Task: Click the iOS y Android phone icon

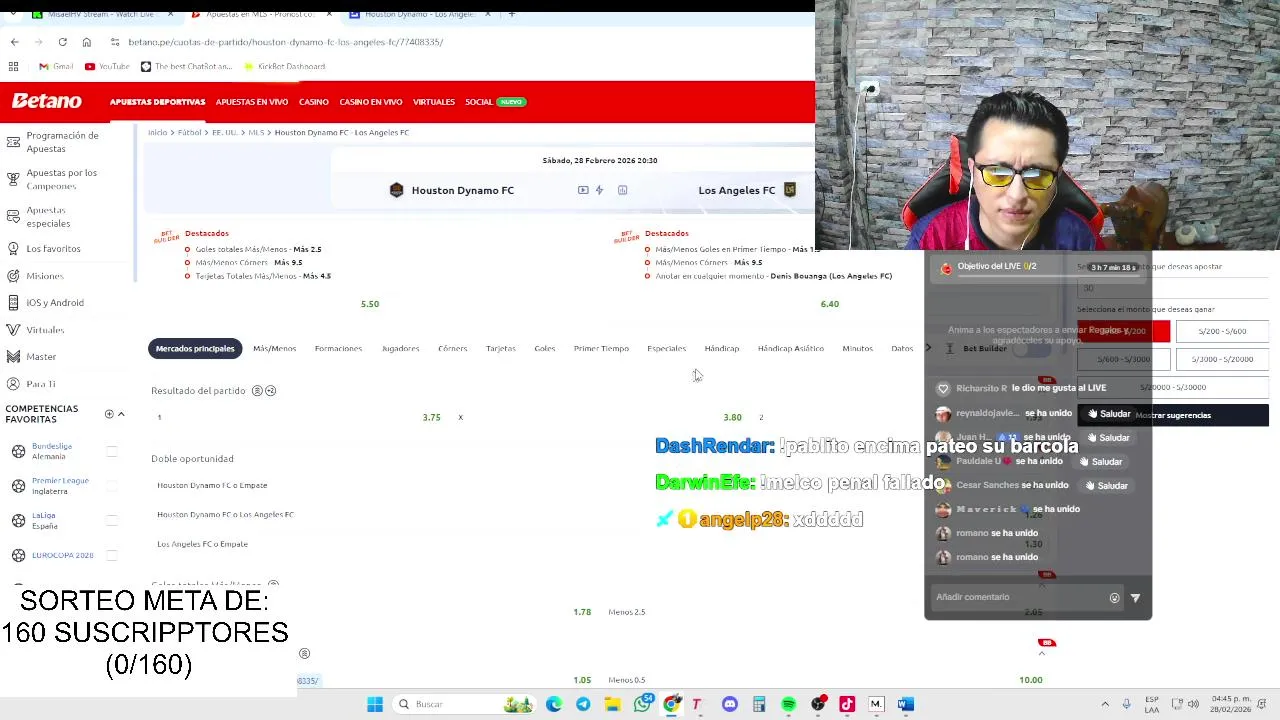Action: coord(13,302)
